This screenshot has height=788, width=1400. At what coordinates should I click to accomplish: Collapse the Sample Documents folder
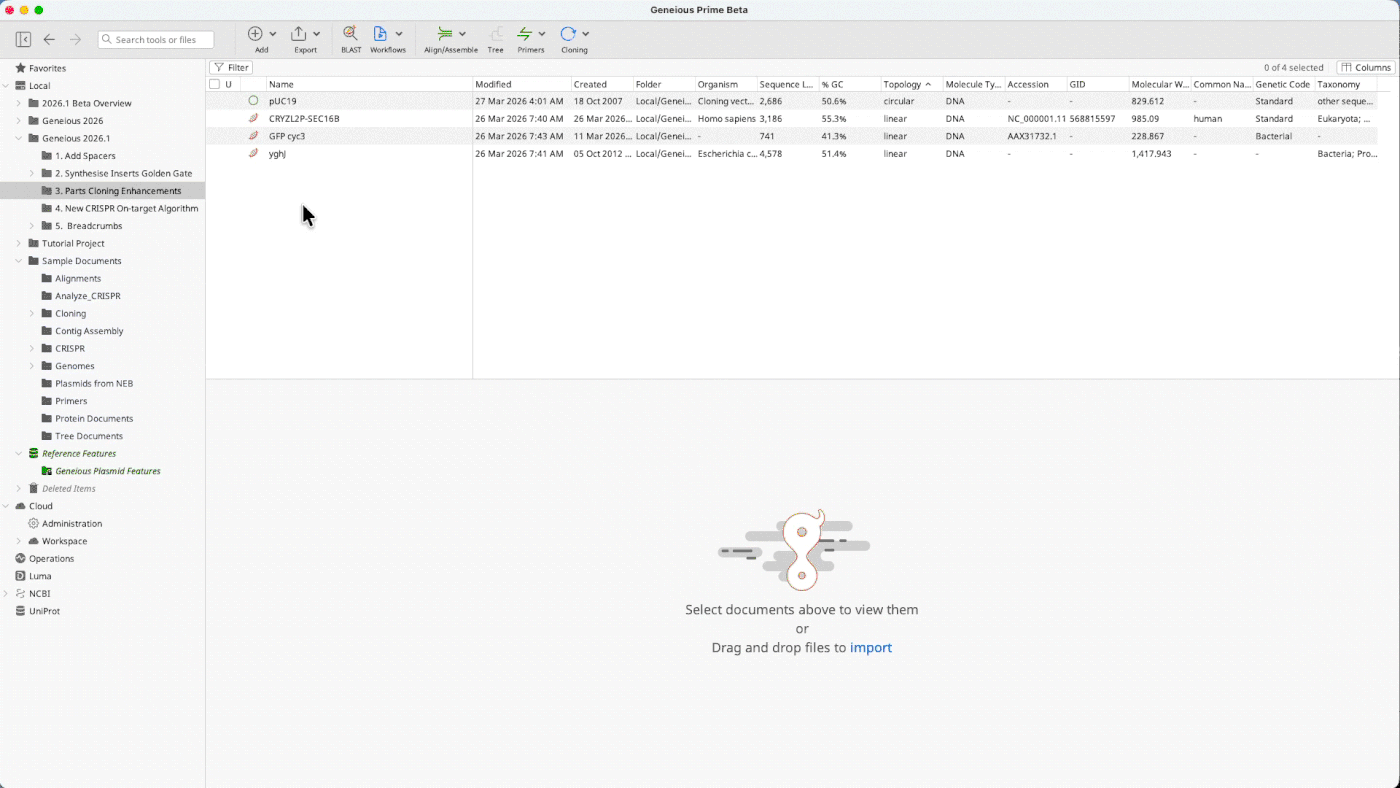19,261
